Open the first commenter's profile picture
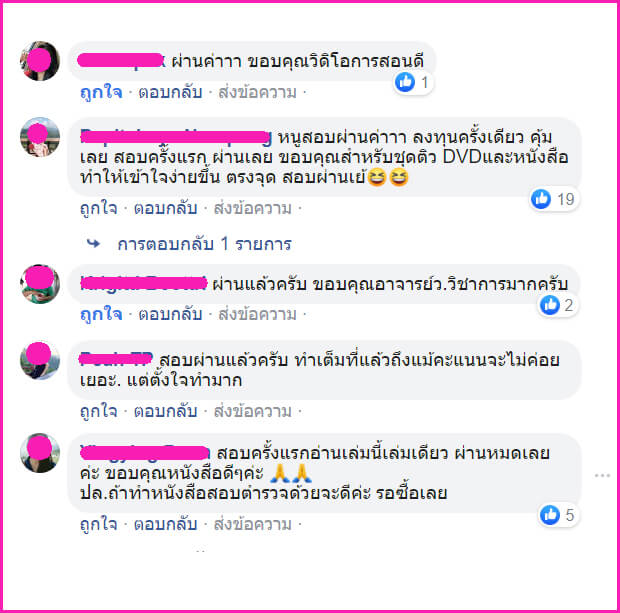The width and height of the screenshot is (620, 613). (40, 61)
